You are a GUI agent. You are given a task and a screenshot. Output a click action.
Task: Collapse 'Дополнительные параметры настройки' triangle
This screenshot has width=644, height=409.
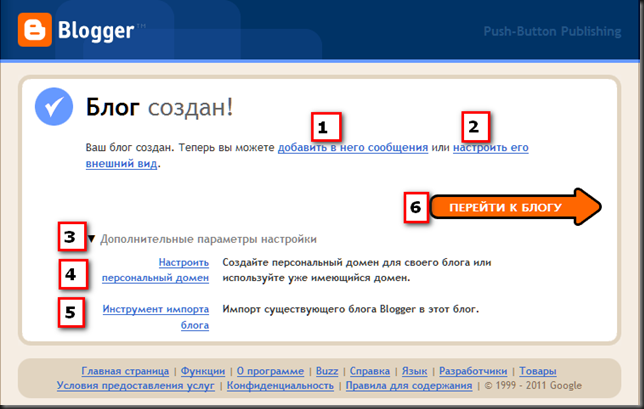coord(92,239)
